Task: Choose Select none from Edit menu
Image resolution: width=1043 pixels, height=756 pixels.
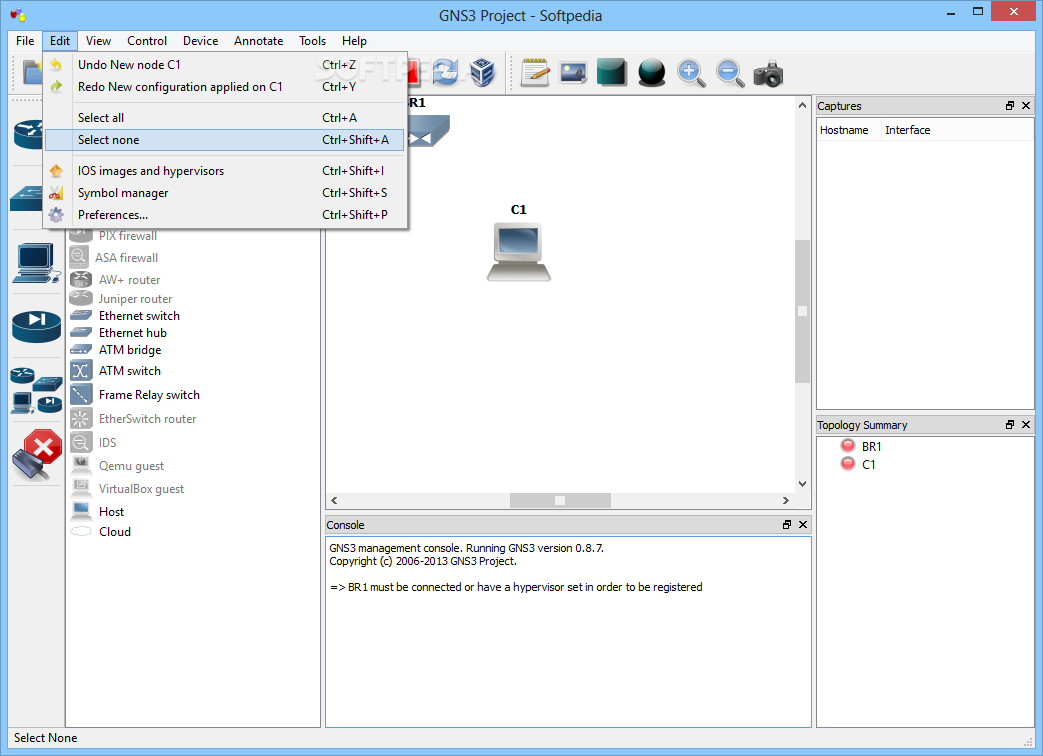Action: (x=225, y=140)
